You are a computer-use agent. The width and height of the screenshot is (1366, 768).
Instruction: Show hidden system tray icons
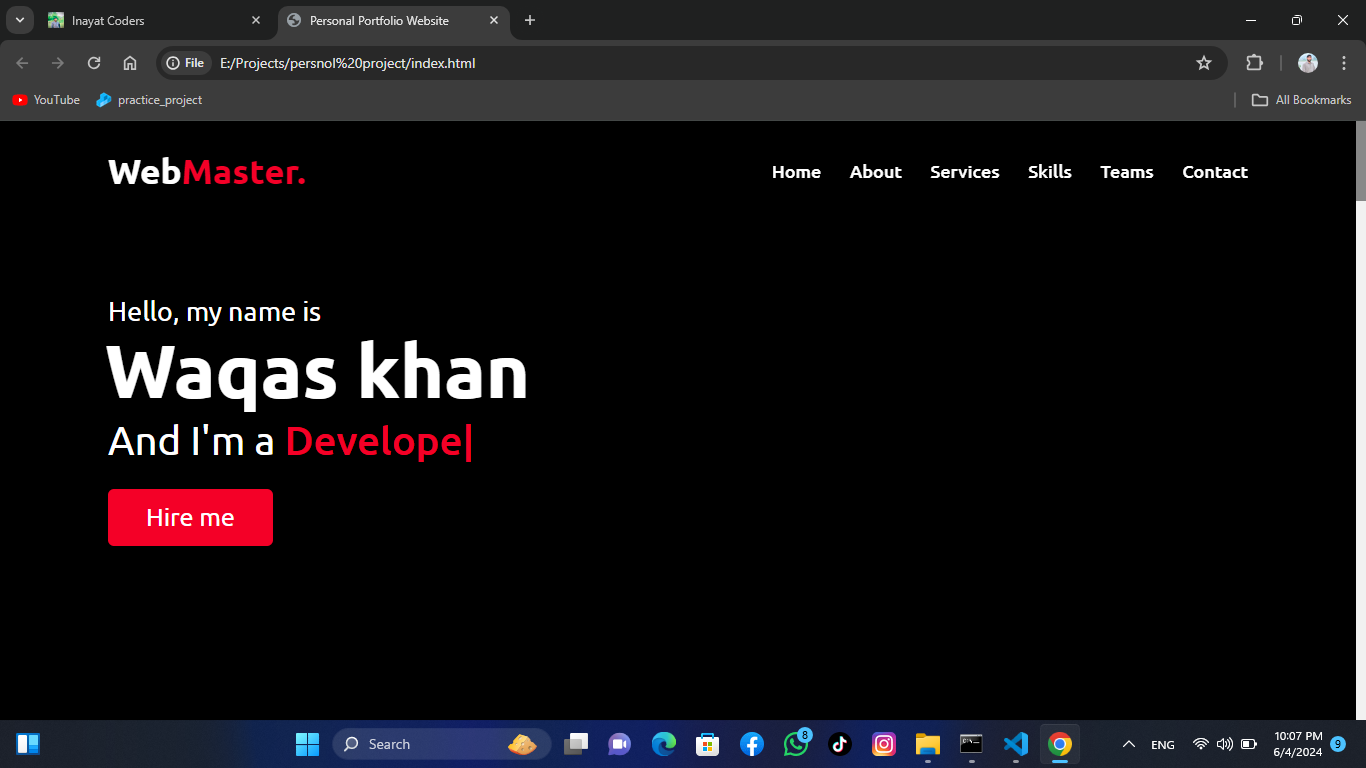pos(1129,744)
